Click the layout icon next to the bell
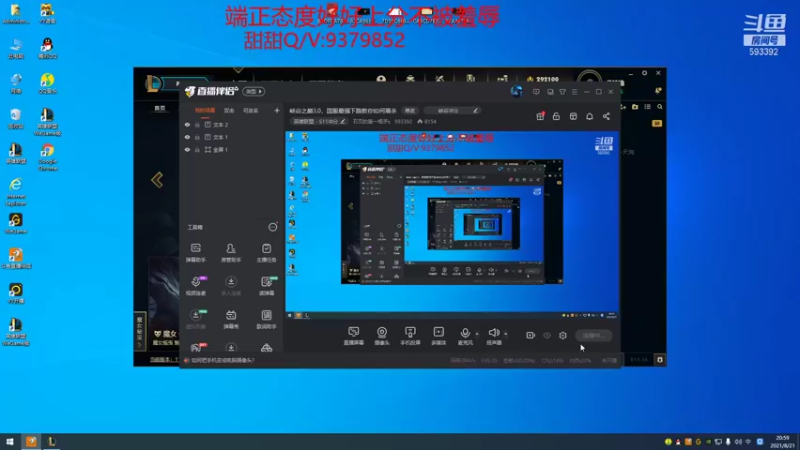The width and height of the screenshot is (800, 450). tap(573, 116)
